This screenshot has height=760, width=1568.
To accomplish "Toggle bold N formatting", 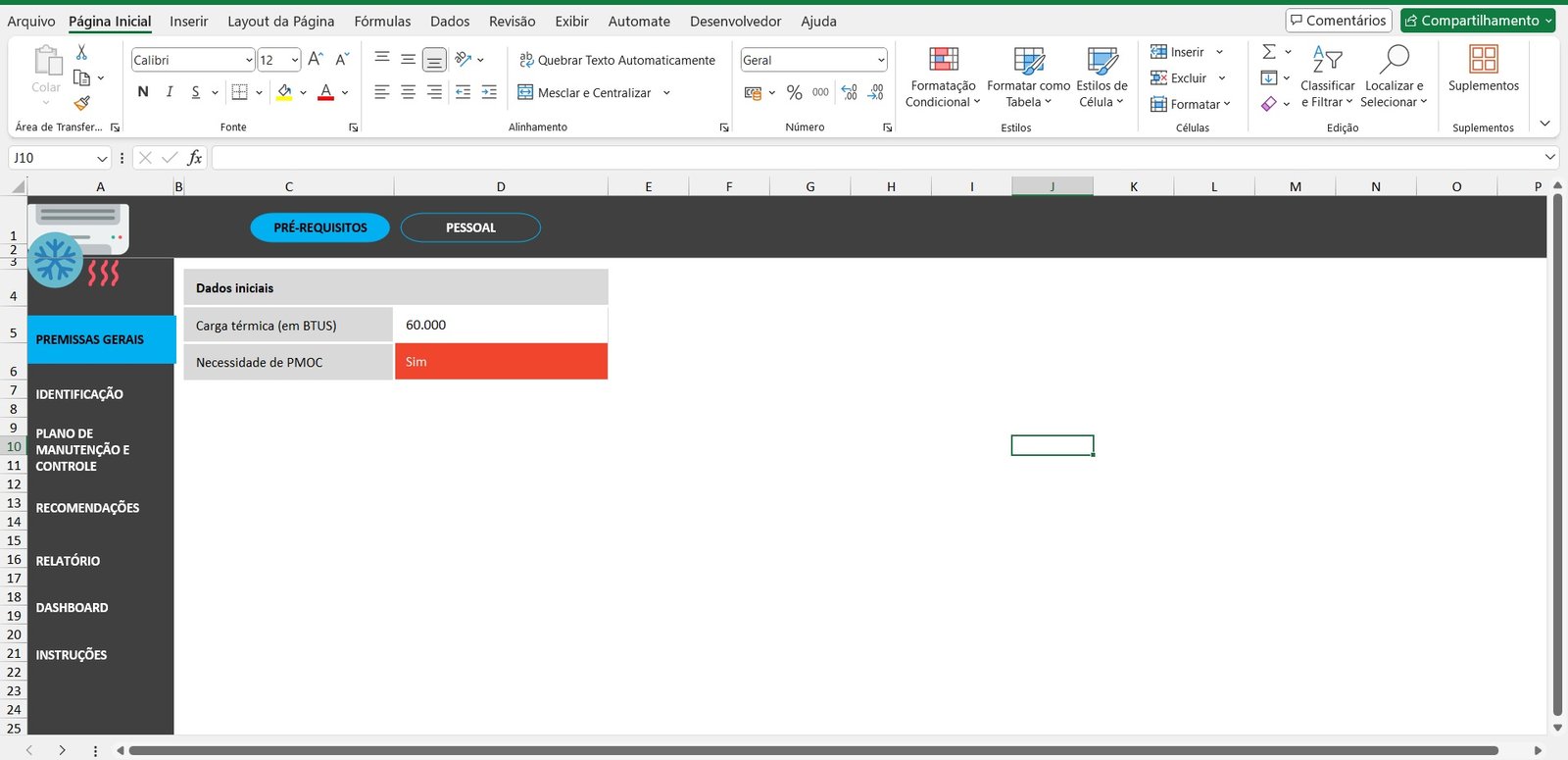I will click(x=143, y=92).
